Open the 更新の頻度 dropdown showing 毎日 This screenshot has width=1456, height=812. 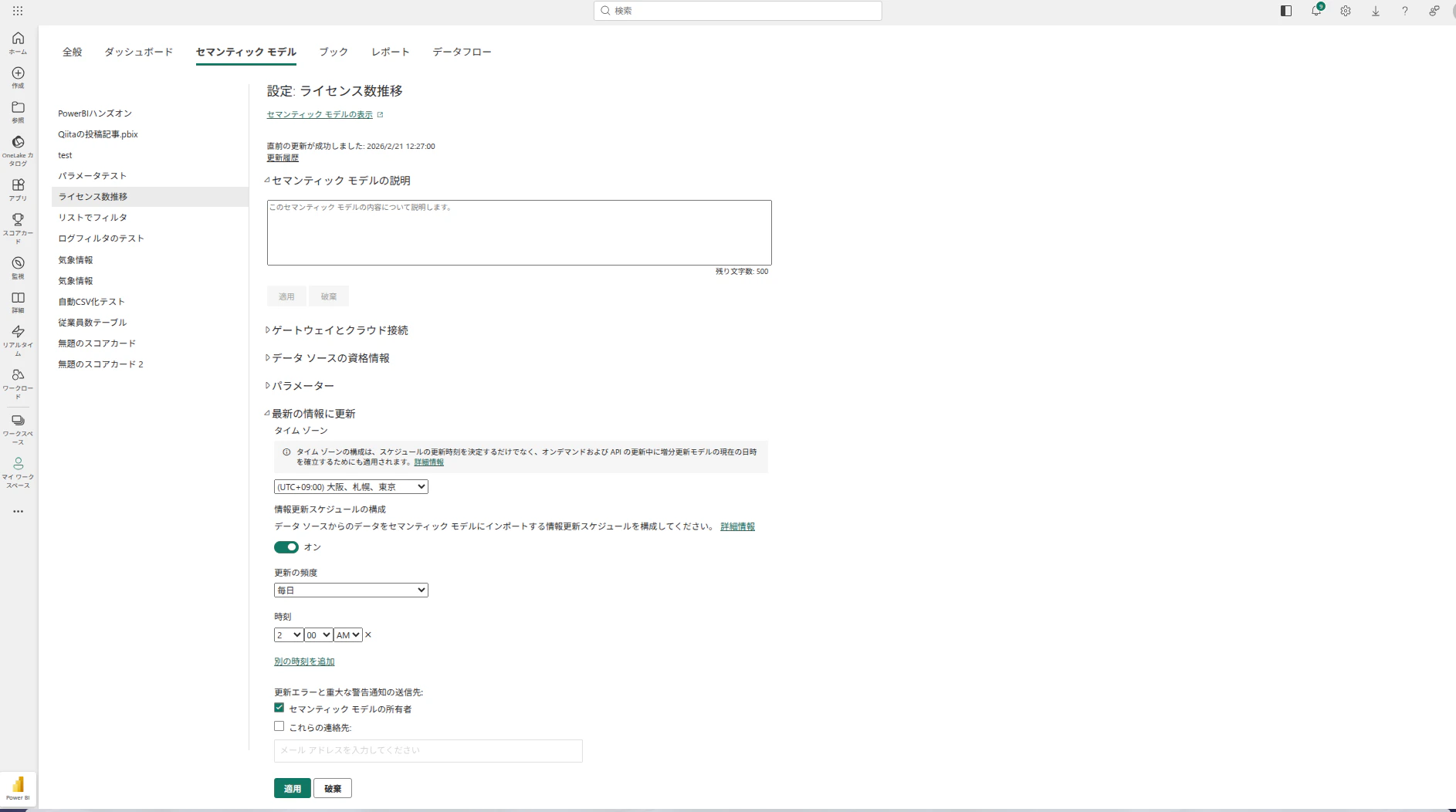tap(351, 590)
